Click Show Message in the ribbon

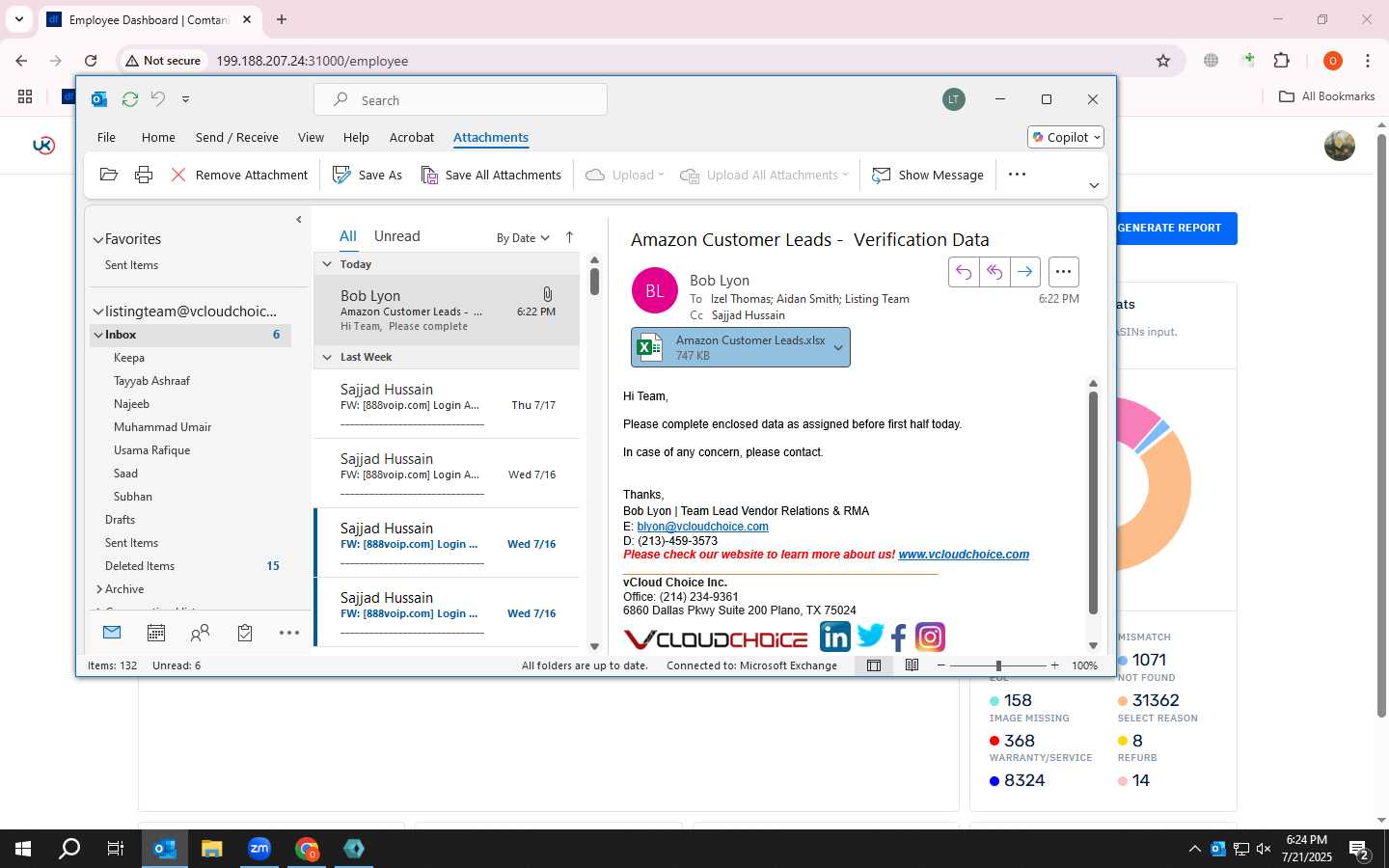(928, 175)
